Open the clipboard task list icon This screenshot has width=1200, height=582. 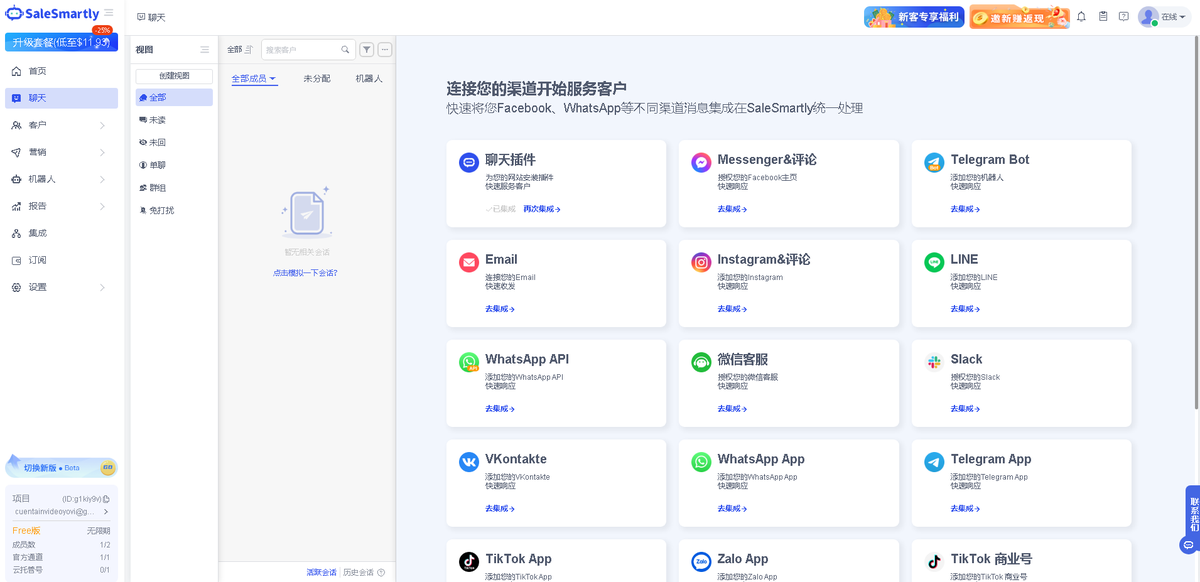coord(1103,17)
